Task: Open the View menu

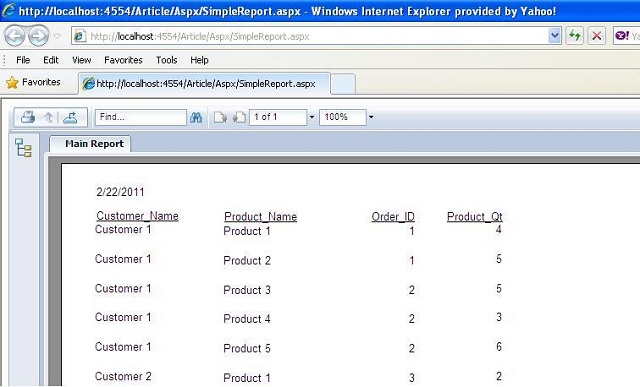Action: [x=82, y=60]
